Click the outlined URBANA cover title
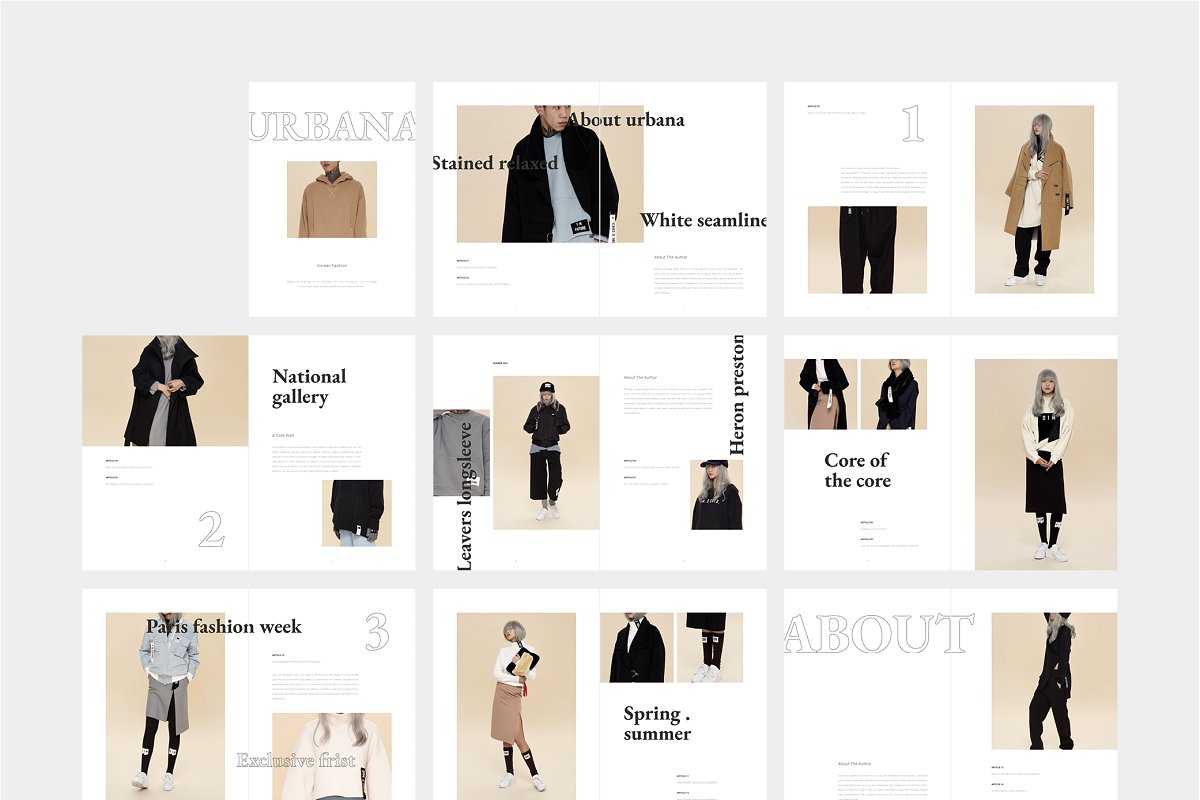 (x=332, y=127)
